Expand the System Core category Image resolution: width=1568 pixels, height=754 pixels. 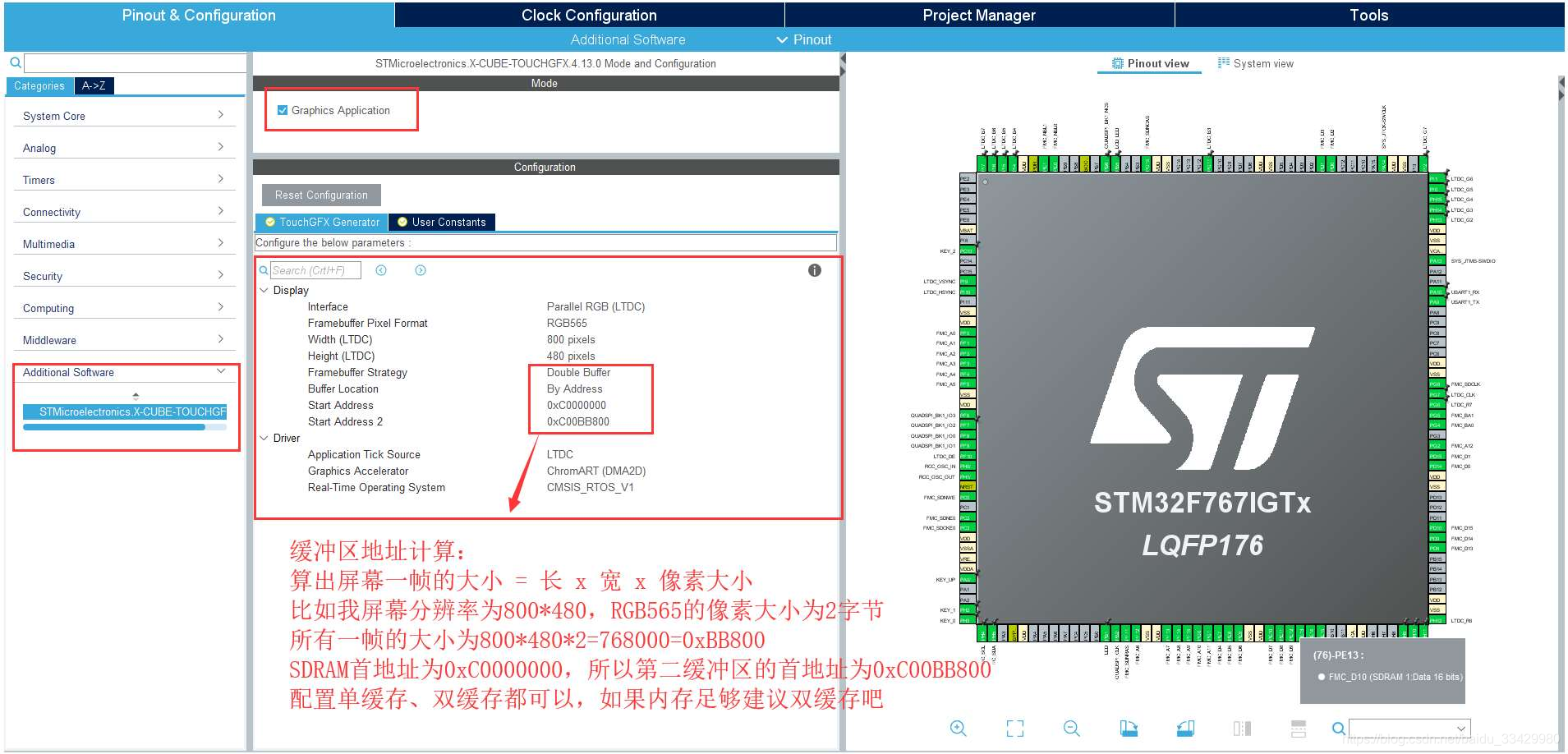coord(124,116)
